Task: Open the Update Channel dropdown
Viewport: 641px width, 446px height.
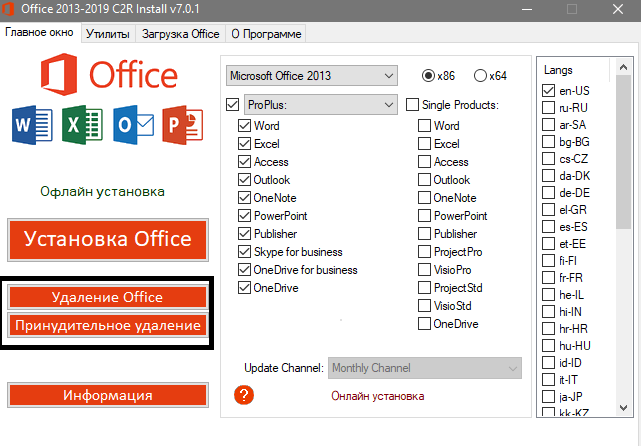Action: (425, 368)
